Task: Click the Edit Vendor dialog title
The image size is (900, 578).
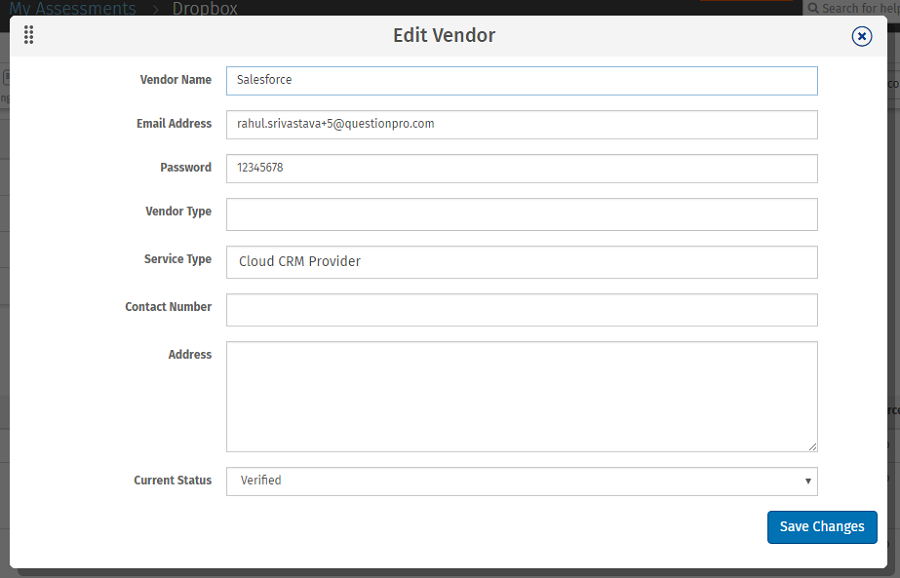Action: 444,36
